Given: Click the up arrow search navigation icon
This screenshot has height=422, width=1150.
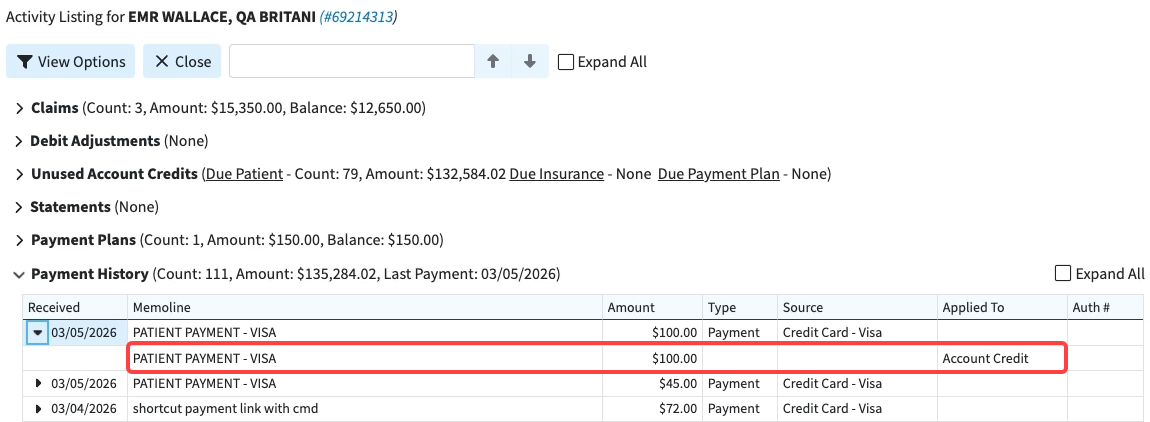Looking at the screenshot, I should coord(493,61).
